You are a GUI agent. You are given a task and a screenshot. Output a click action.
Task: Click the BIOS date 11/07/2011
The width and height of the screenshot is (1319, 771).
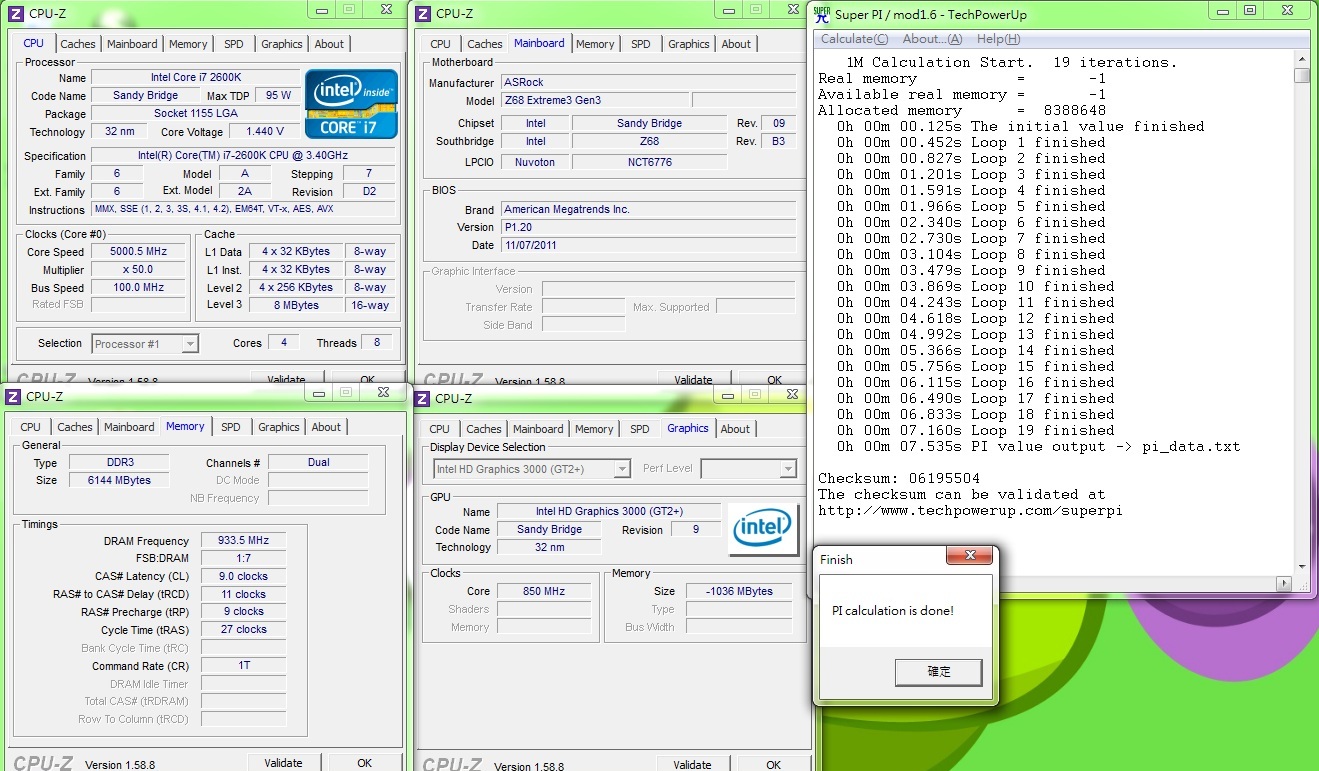pos(649,246)
